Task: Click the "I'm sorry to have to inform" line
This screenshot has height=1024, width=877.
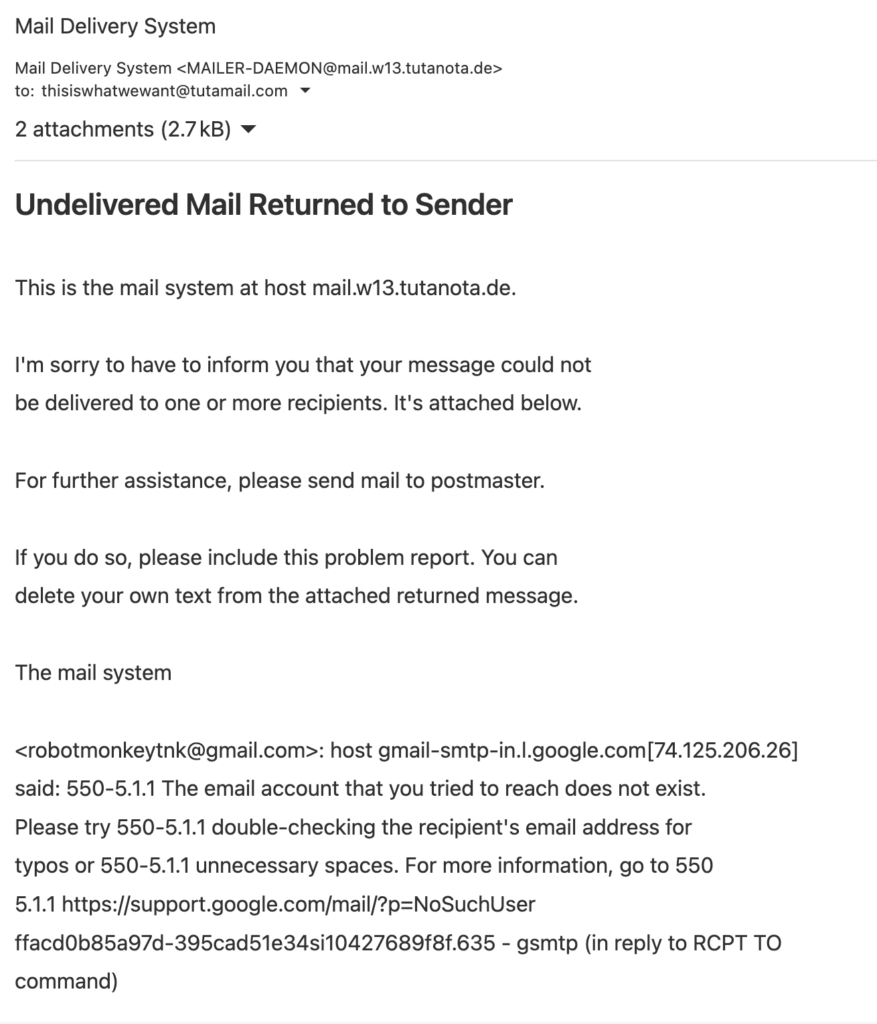Action: (303, 364)
